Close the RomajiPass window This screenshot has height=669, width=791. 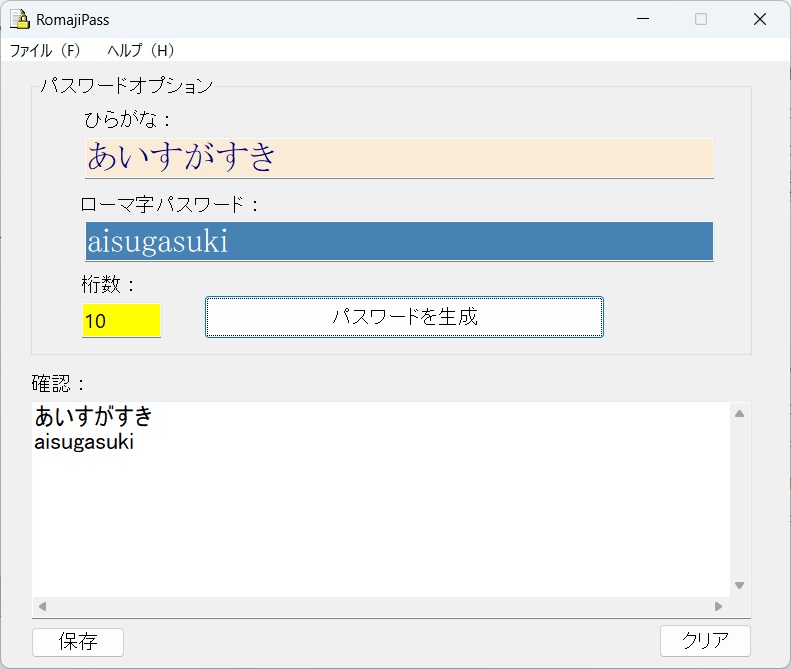pyautogui.click(x=760, y=19)
